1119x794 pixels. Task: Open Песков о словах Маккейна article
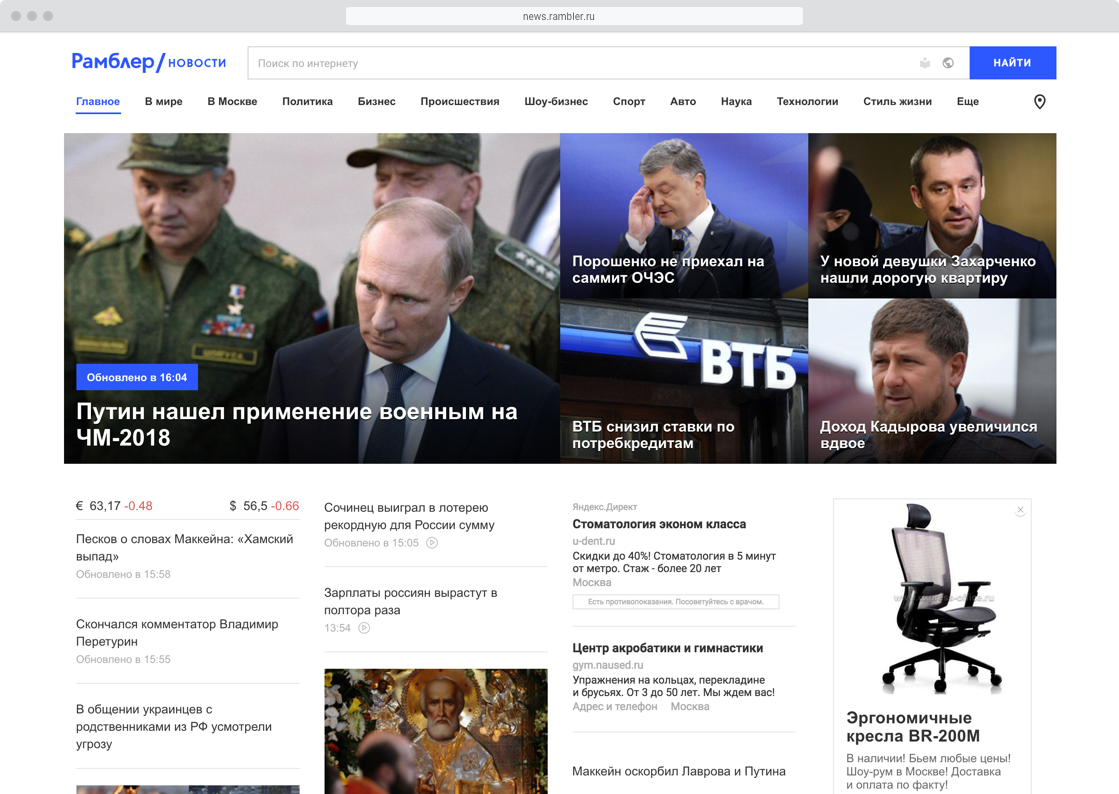(x=184, y=547)
